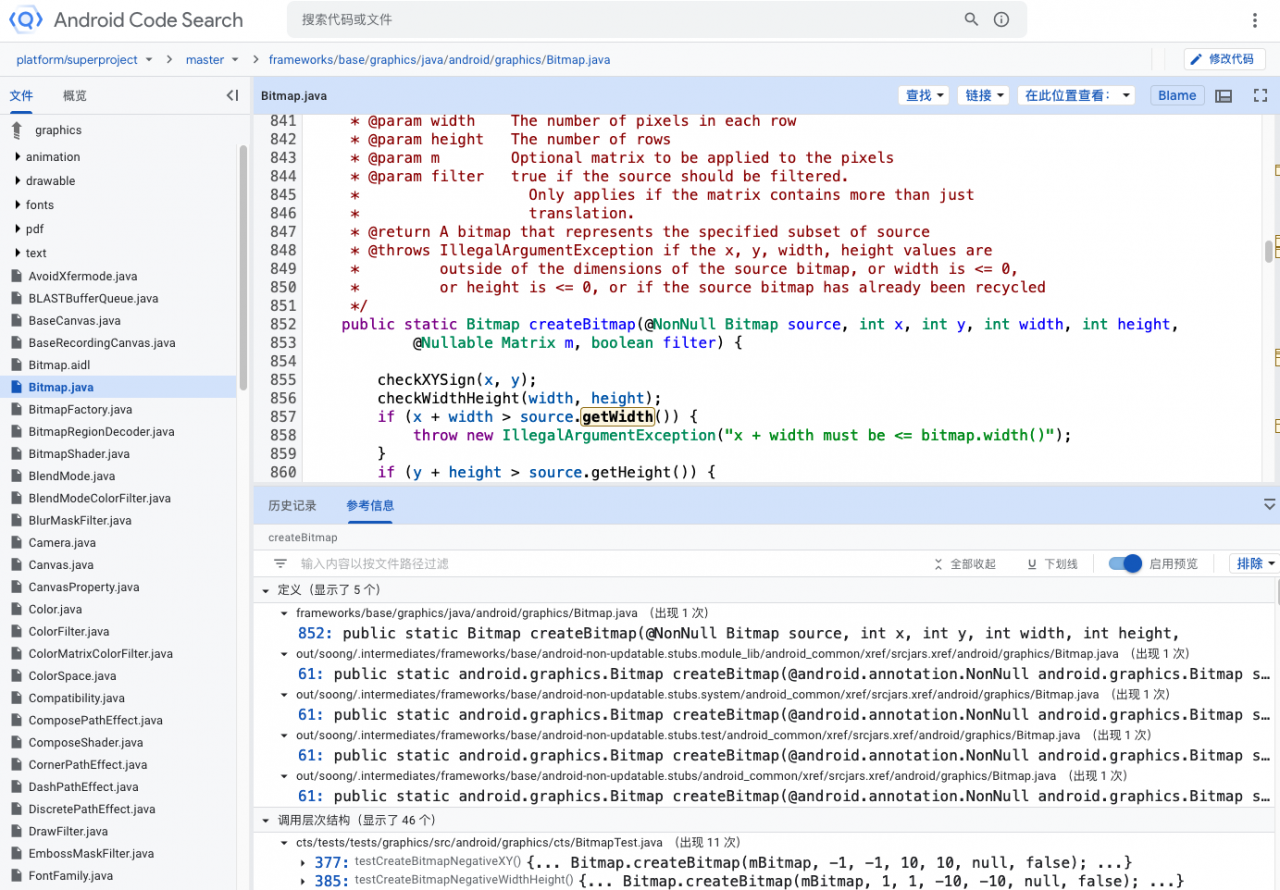This screenshot has width=1280, height=890.
Task: Open the three-dot more options menu
Action: (x=1255, y=20)
